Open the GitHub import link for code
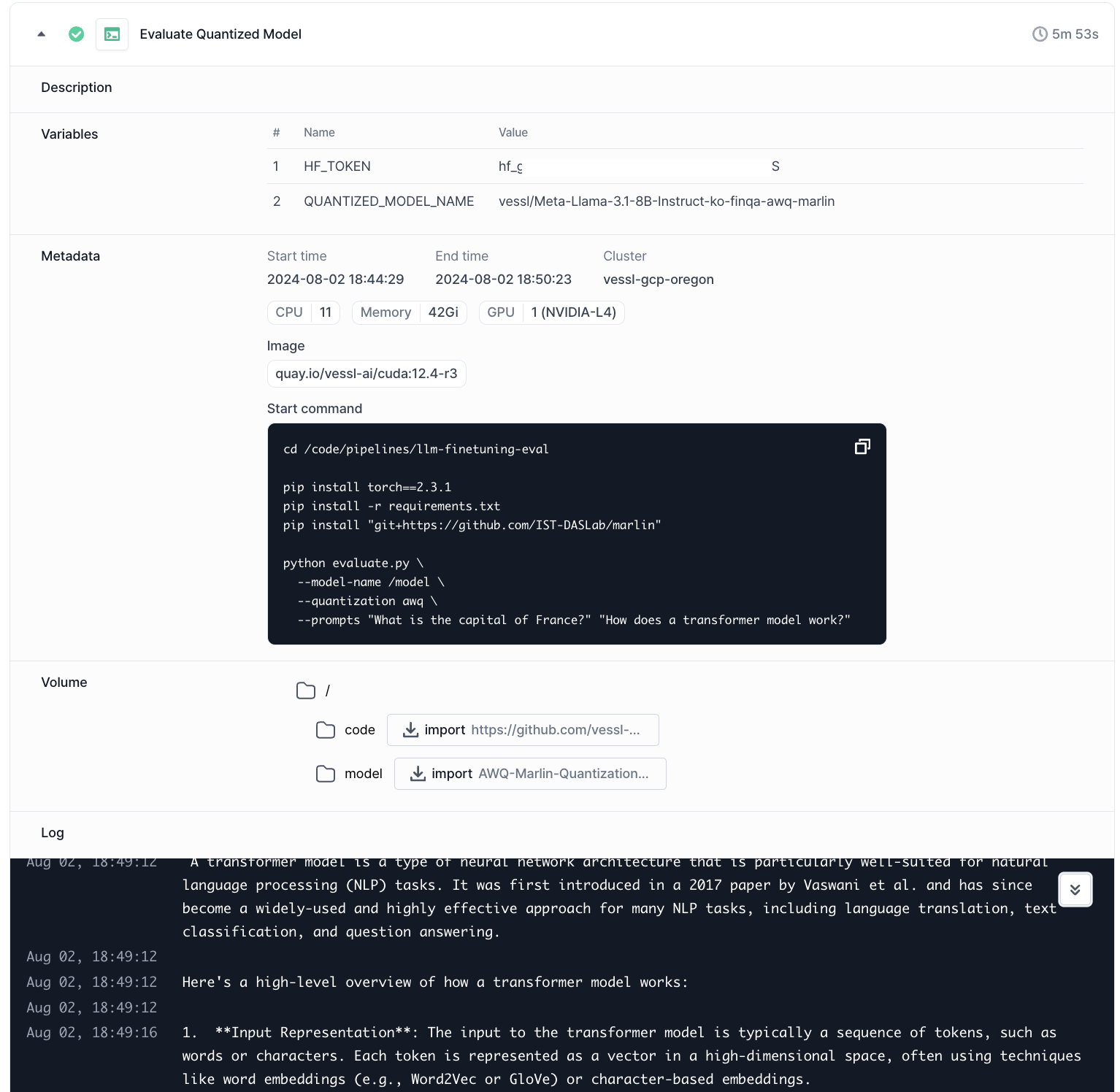This screenshot has width=1120, height=1092. click(556, 729)
